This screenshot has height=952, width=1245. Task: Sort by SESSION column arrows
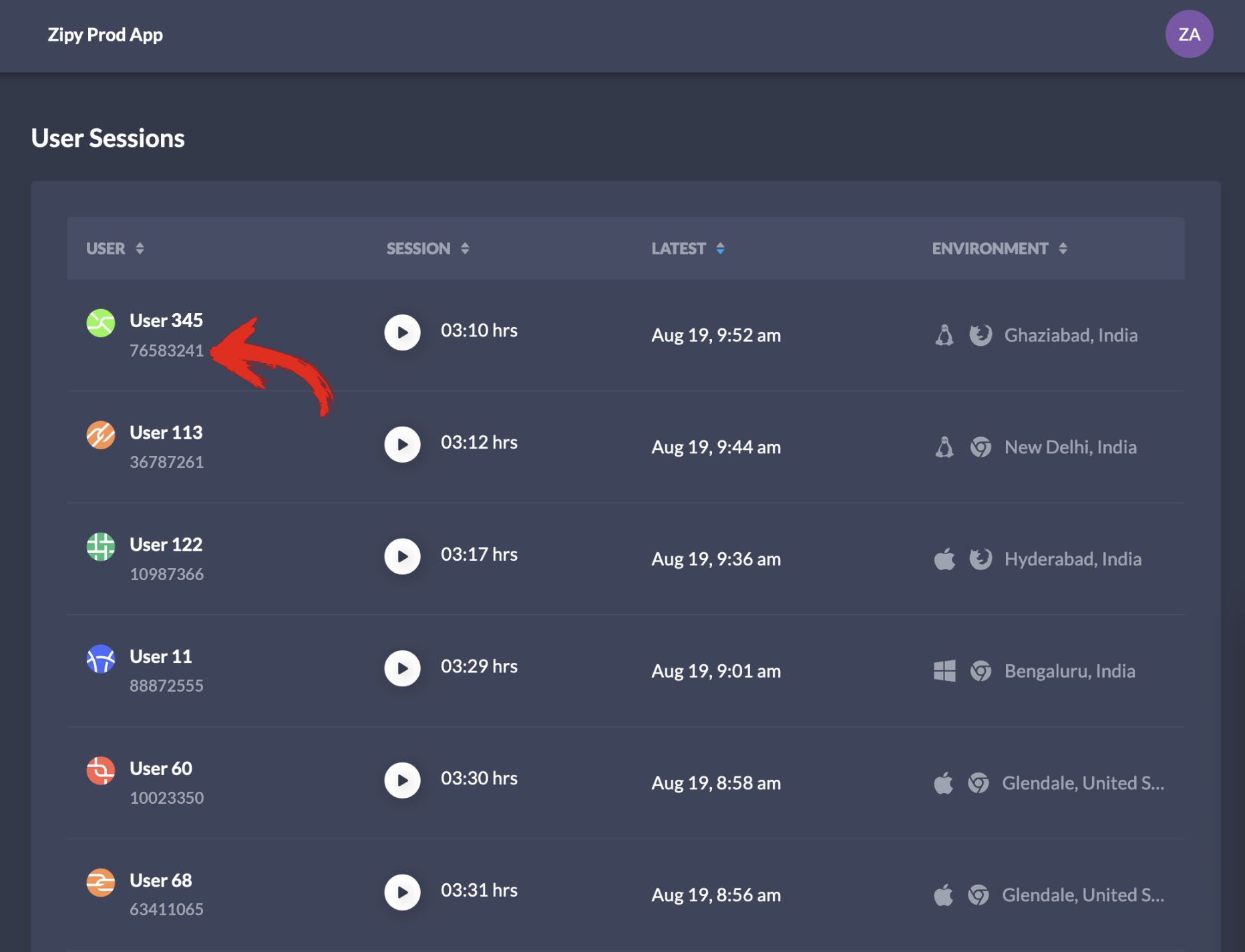click(465, 248)
